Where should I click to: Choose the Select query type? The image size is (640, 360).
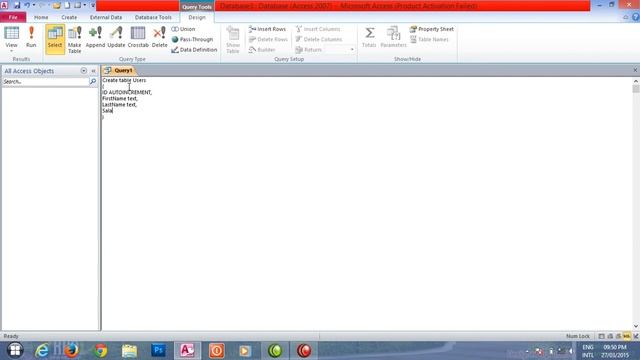tap(55, 39)
